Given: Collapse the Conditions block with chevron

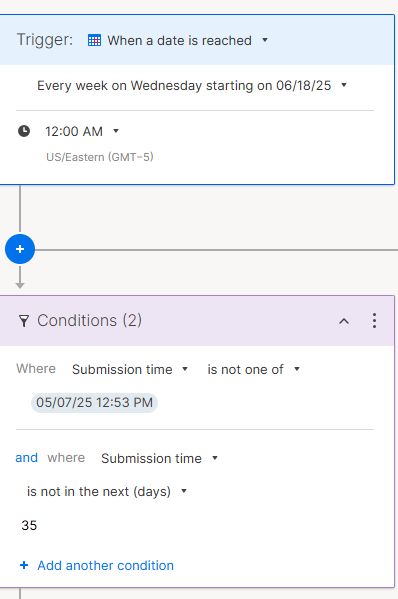Looking at the screenshot, I should coord(344,321).
